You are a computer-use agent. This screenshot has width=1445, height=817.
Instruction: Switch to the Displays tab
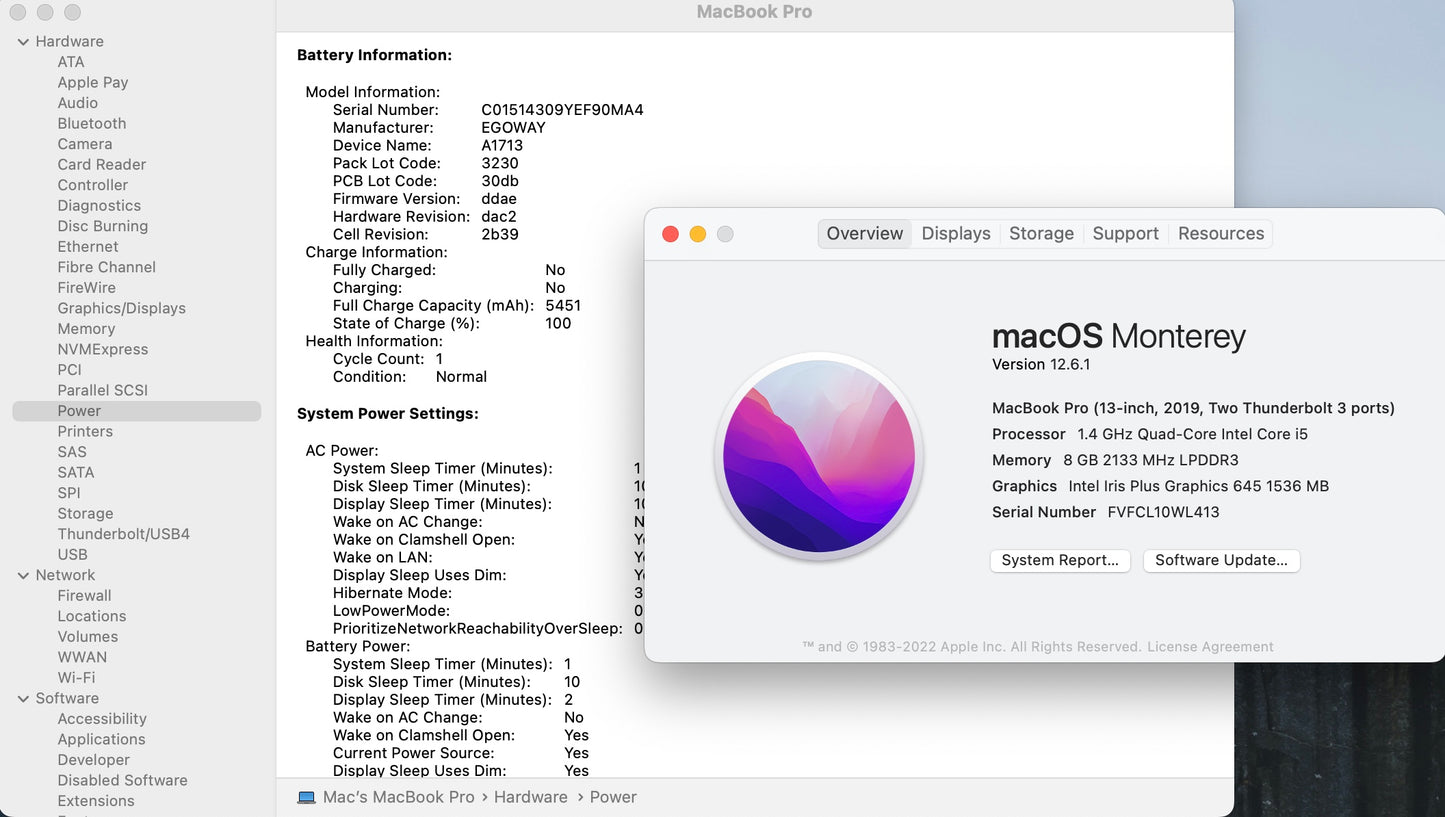pos(955,234)
